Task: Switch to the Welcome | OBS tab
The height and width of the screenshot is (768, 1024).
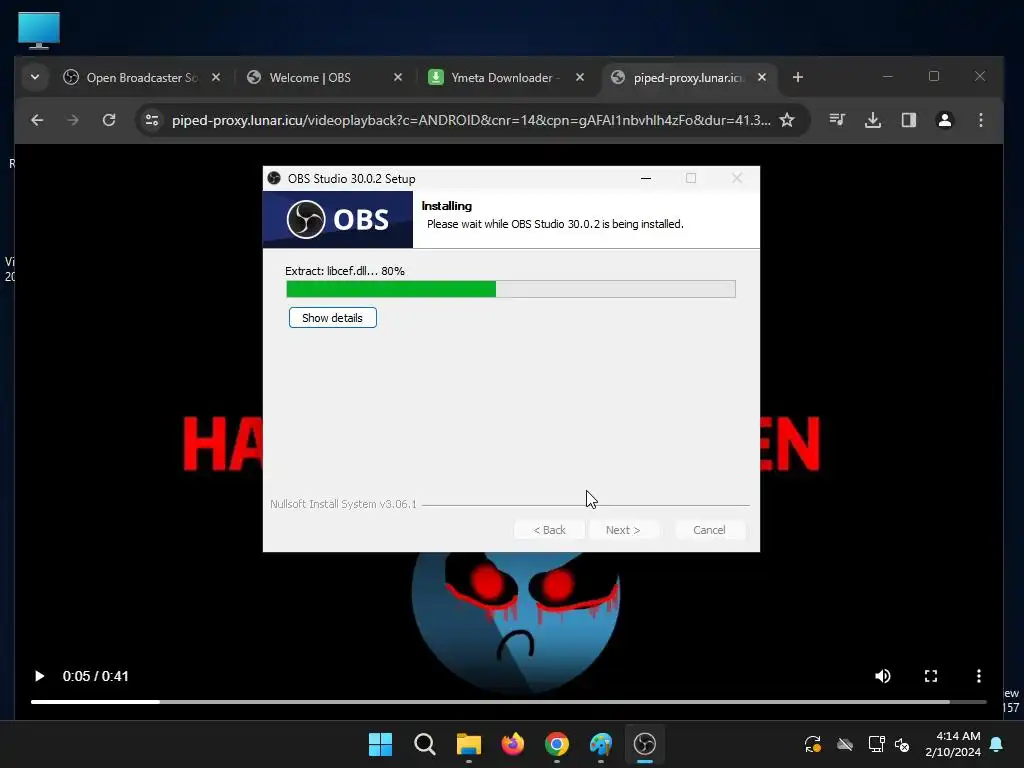Action: [325, 77]
